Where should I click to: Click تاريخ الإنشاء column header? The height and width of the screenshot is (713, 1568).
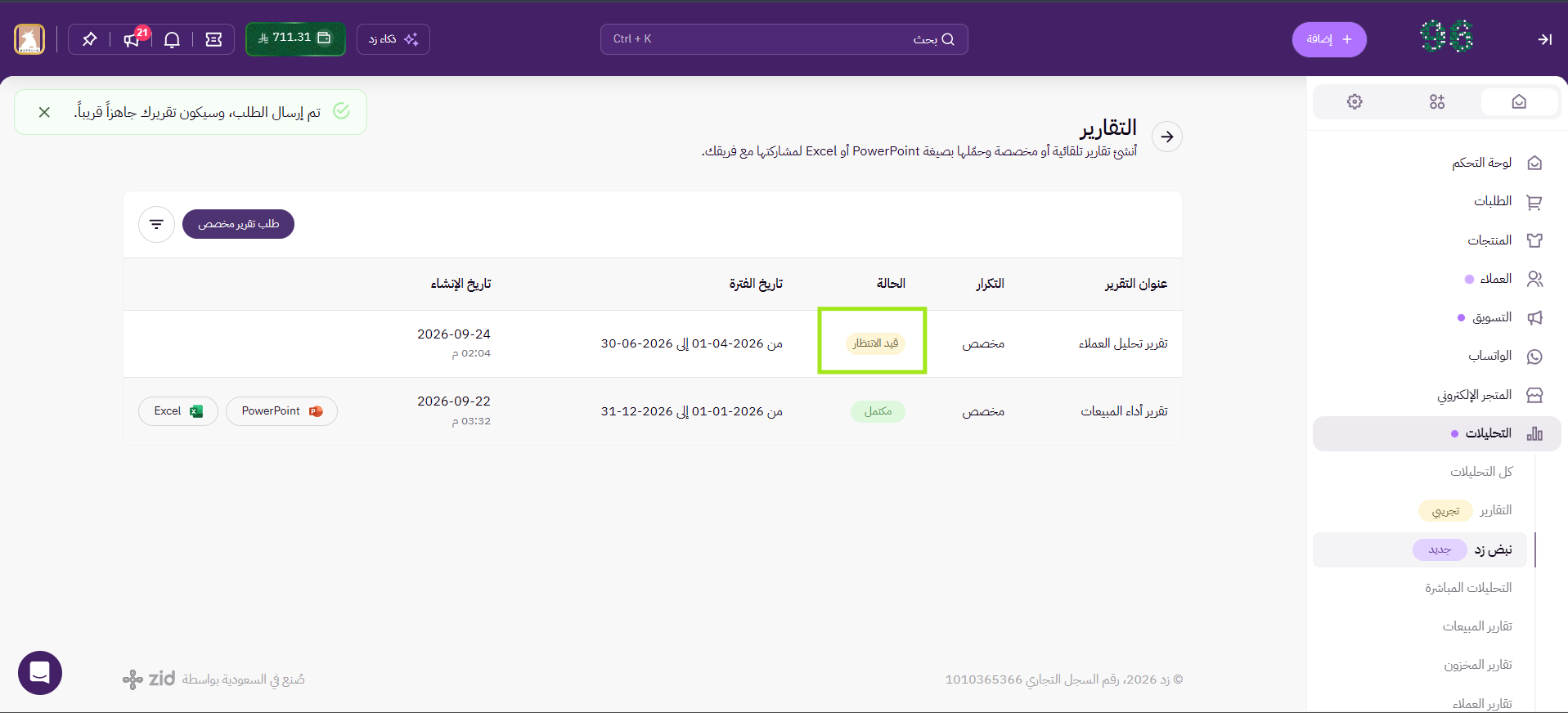tap(461, 284)
